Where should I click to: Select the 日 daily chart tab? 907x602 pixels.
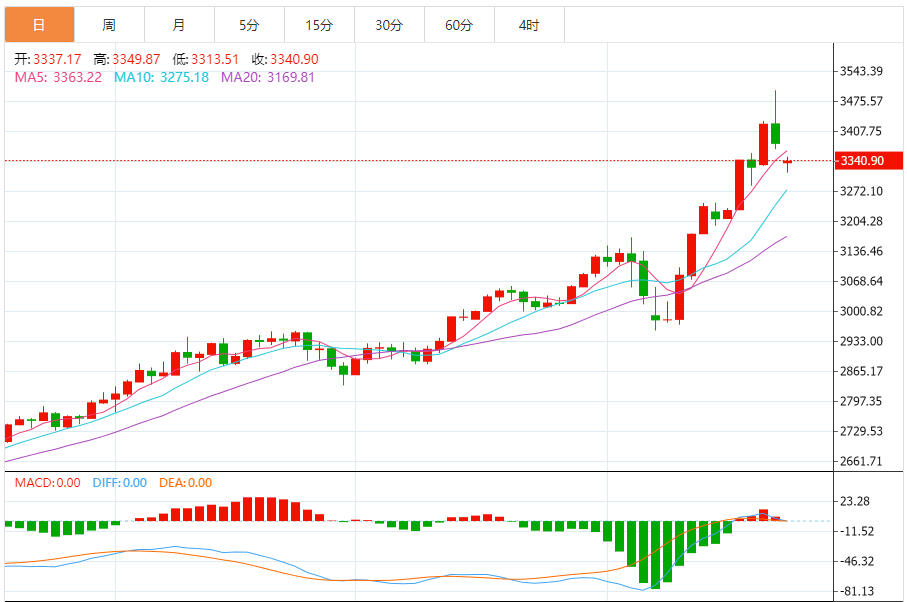click(39, 25)
